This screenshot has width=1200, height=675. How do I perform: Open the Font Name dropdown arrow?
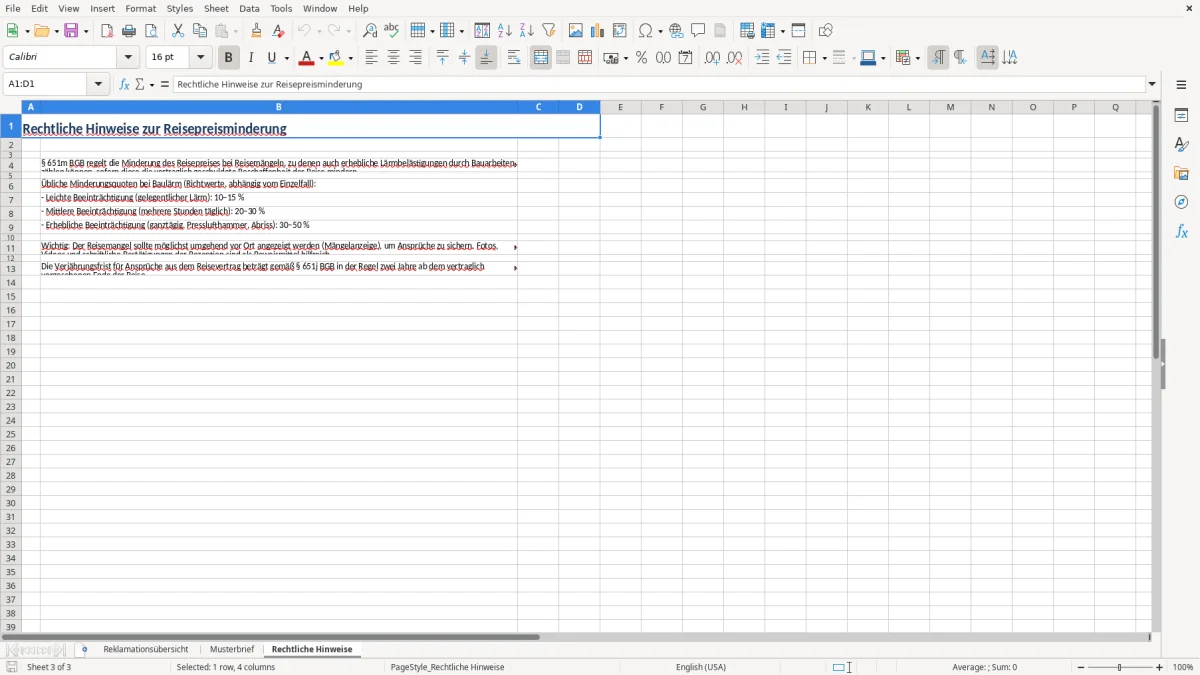click(128, 58)
